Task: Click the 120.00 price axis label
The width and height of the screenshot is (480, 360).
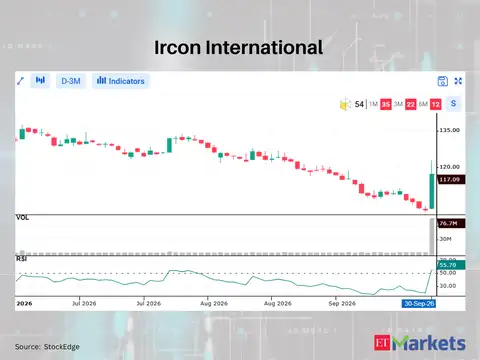Action: point(449,167)
